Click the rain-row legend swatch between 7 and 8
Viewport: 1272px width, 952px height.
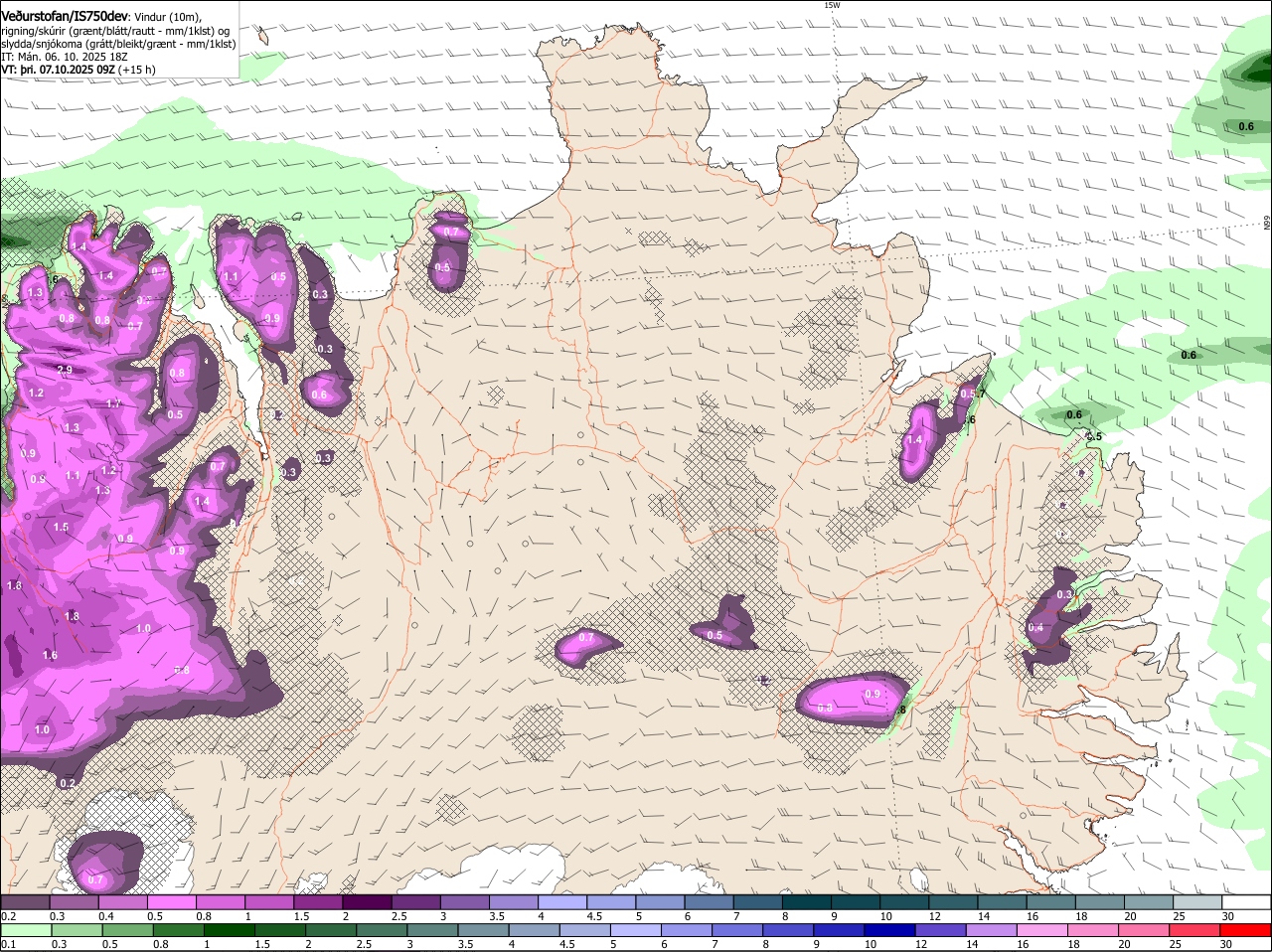pos(738,930)
